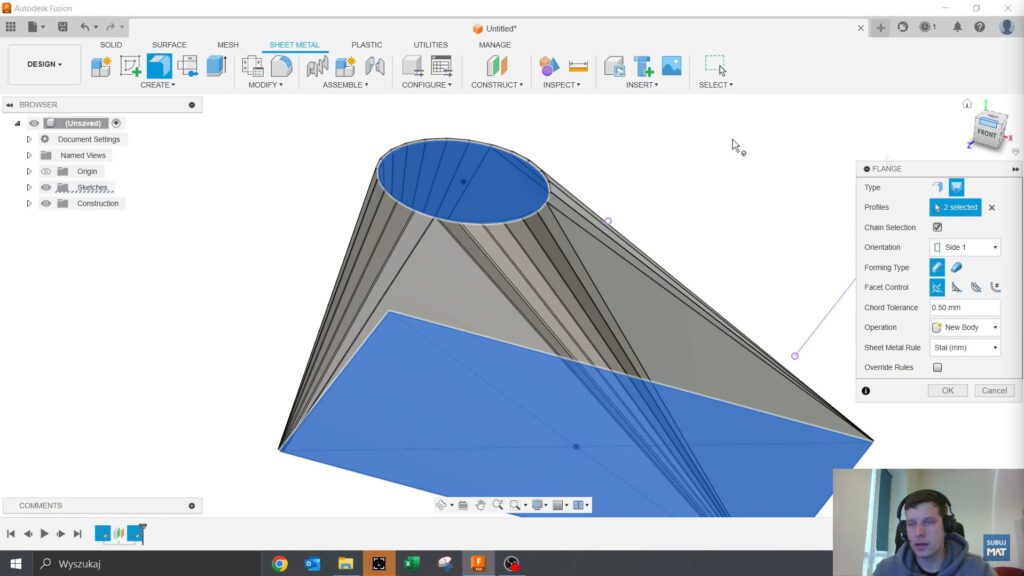The height and width of the screenshot is (576, 1024).
Task: Switch to the SOLID tab
Action: tap(110, 44)
